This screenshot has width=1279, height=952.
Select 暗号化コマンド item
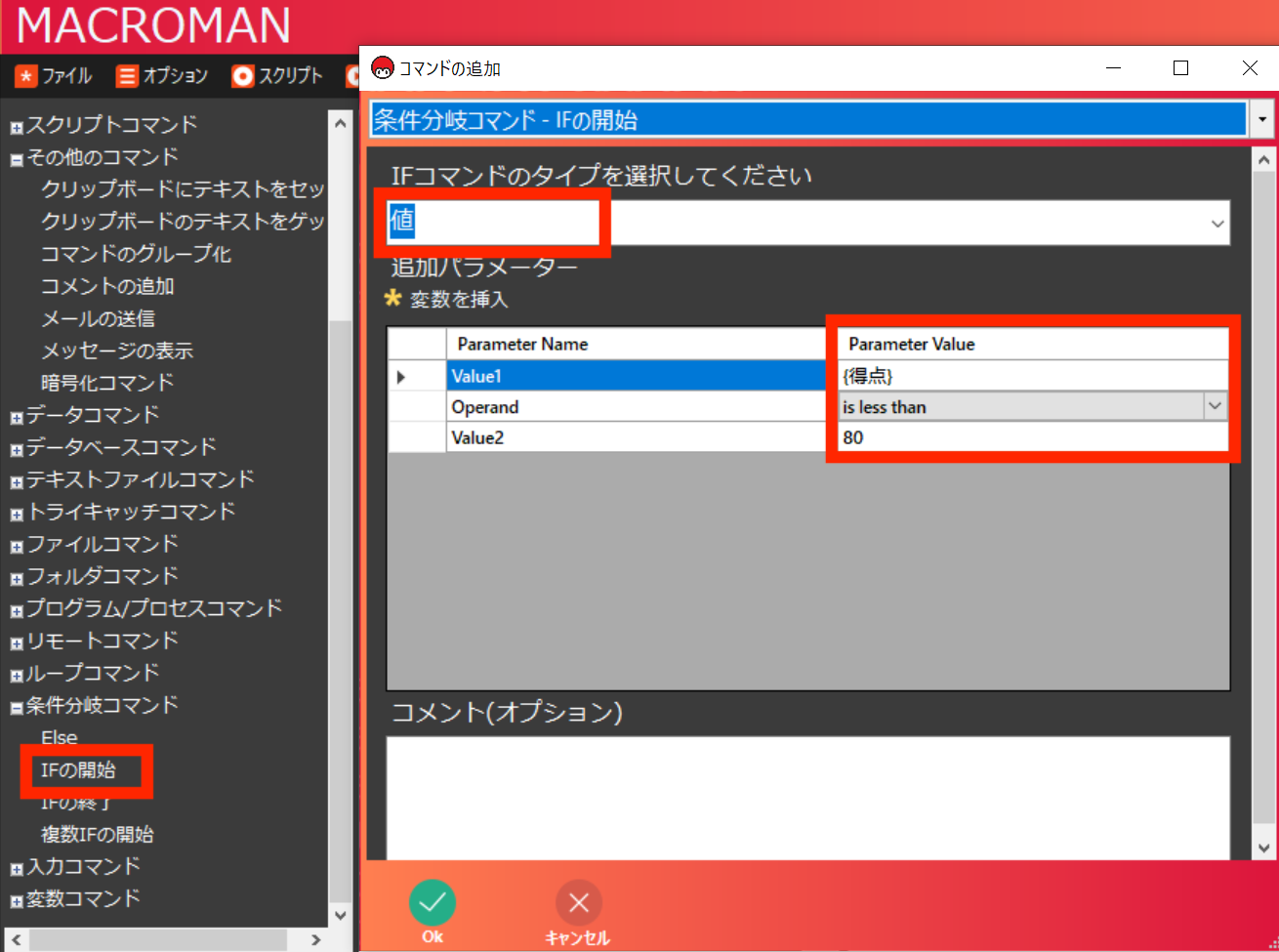[107, 383]
